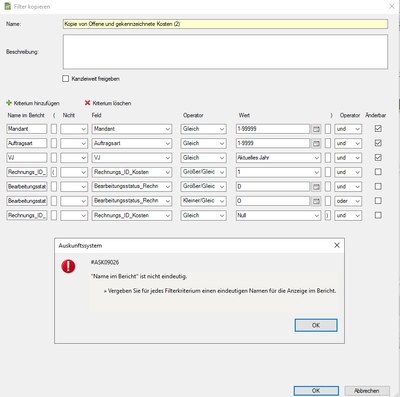Close the Auskunftssystem message dialog
The width and height of the screenshot is (400, 397).
pyautogui.click(x=337, y=245)
